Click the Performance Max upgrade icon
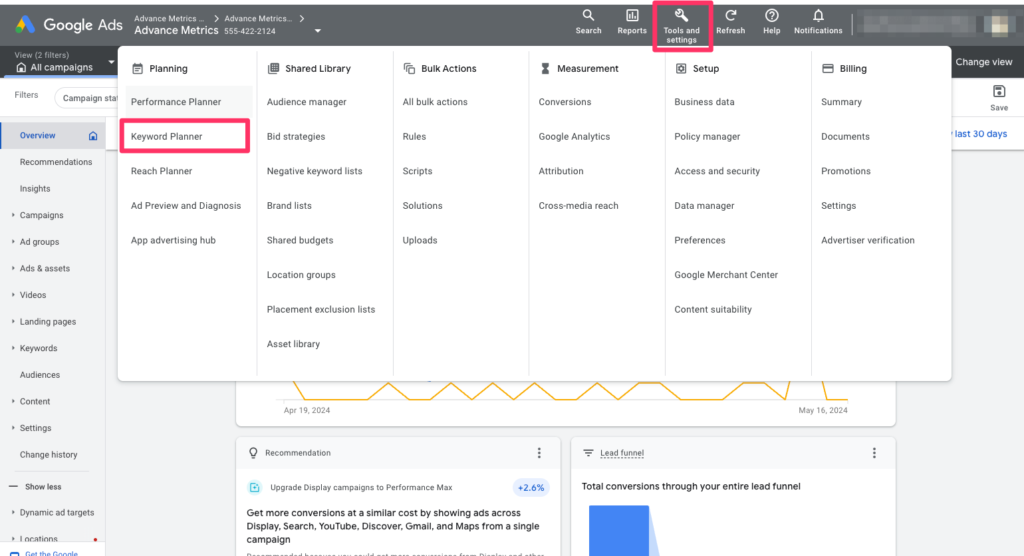 click(x=255, y=487)
